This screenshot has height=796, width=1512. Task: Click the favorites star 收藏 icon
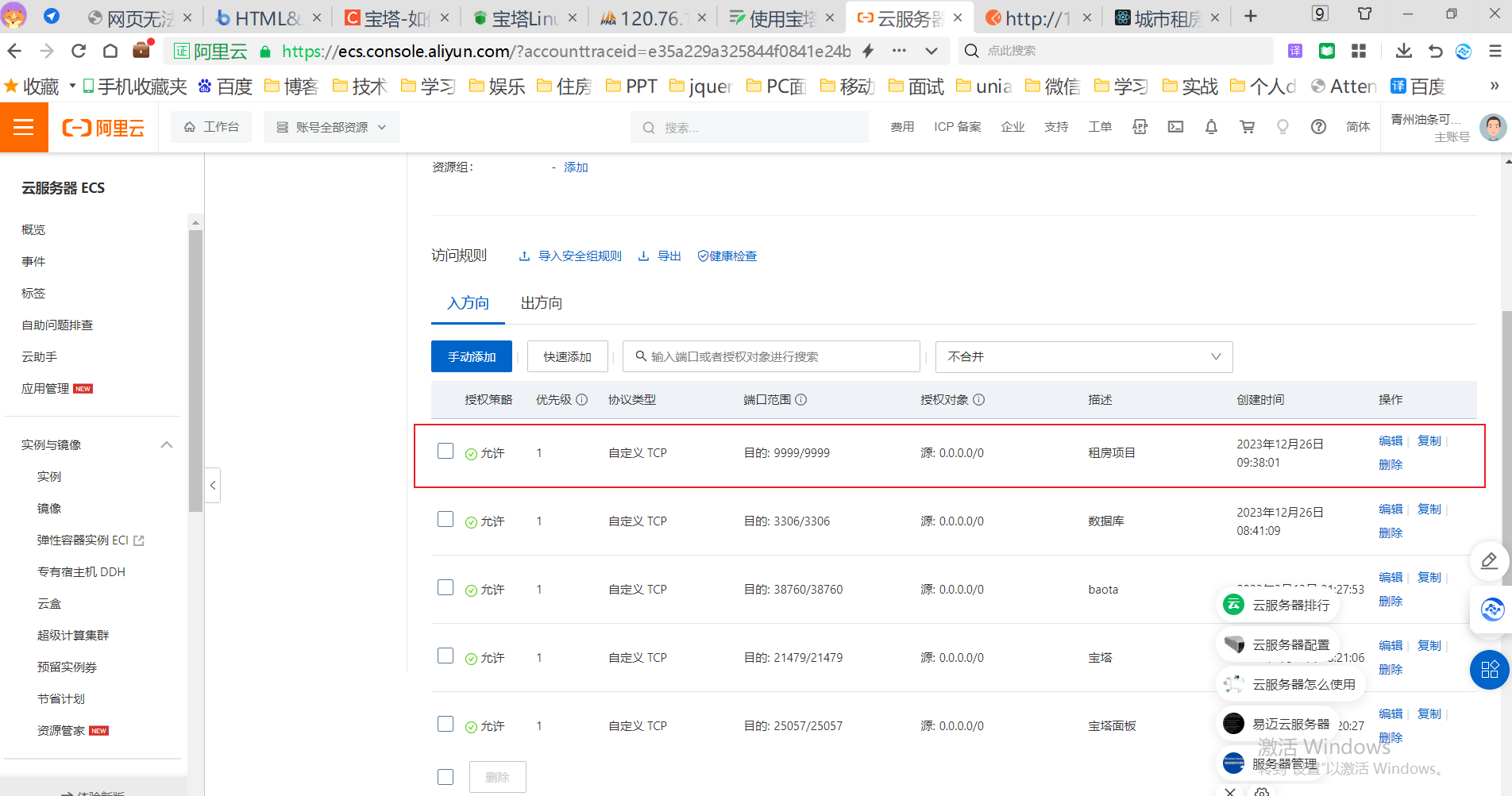coord(11,86)
